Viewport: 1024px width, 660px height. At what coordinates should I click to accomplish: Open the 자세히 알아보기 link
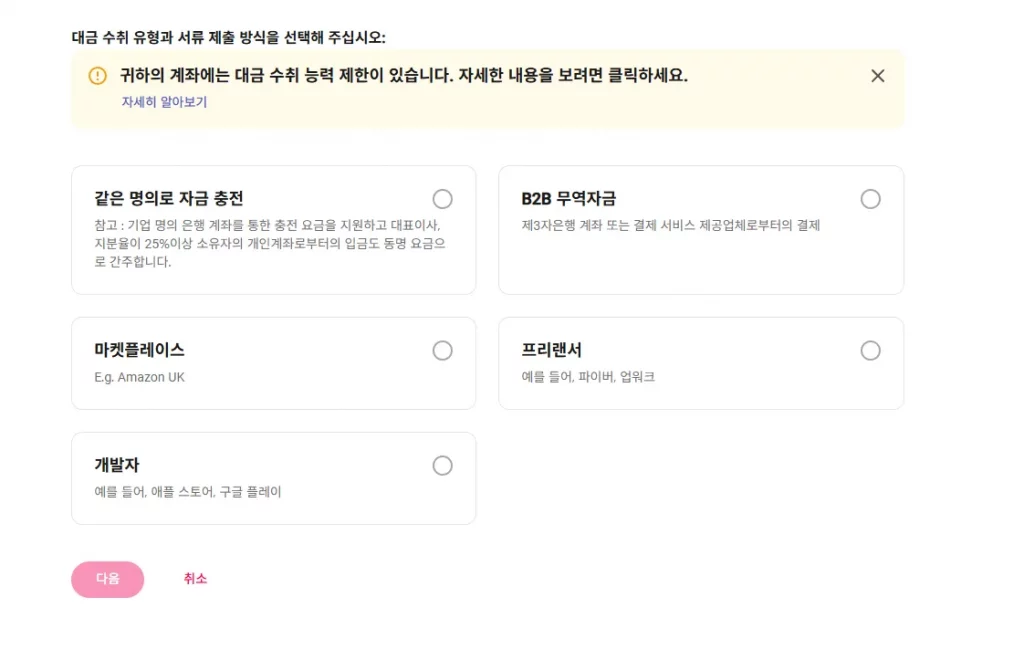pos(164,102)
